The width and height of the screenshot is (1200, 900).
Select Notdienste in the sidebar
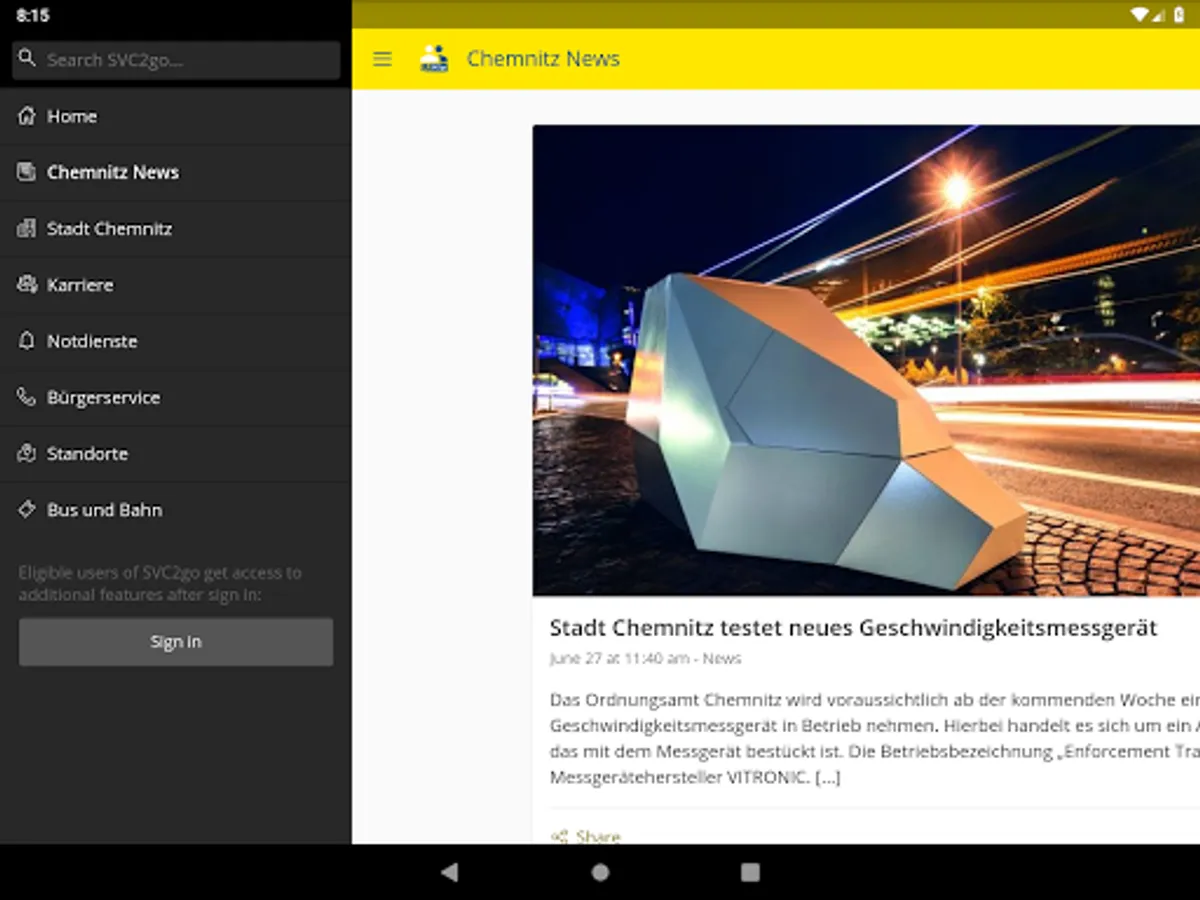coord(92,341)
